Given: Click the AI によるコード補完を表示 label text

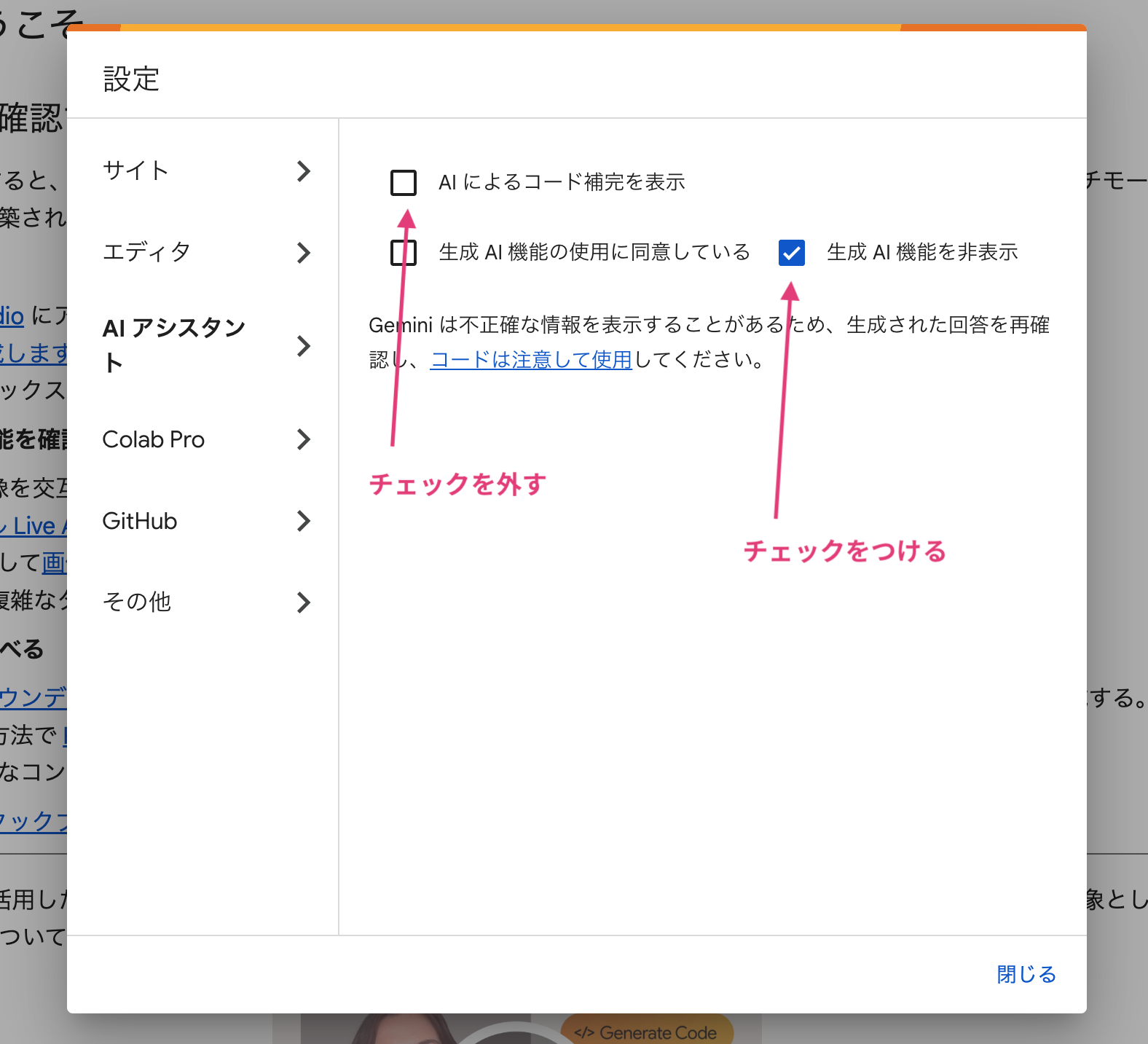Looking at the screenshot, I should (x=562, y=182).
